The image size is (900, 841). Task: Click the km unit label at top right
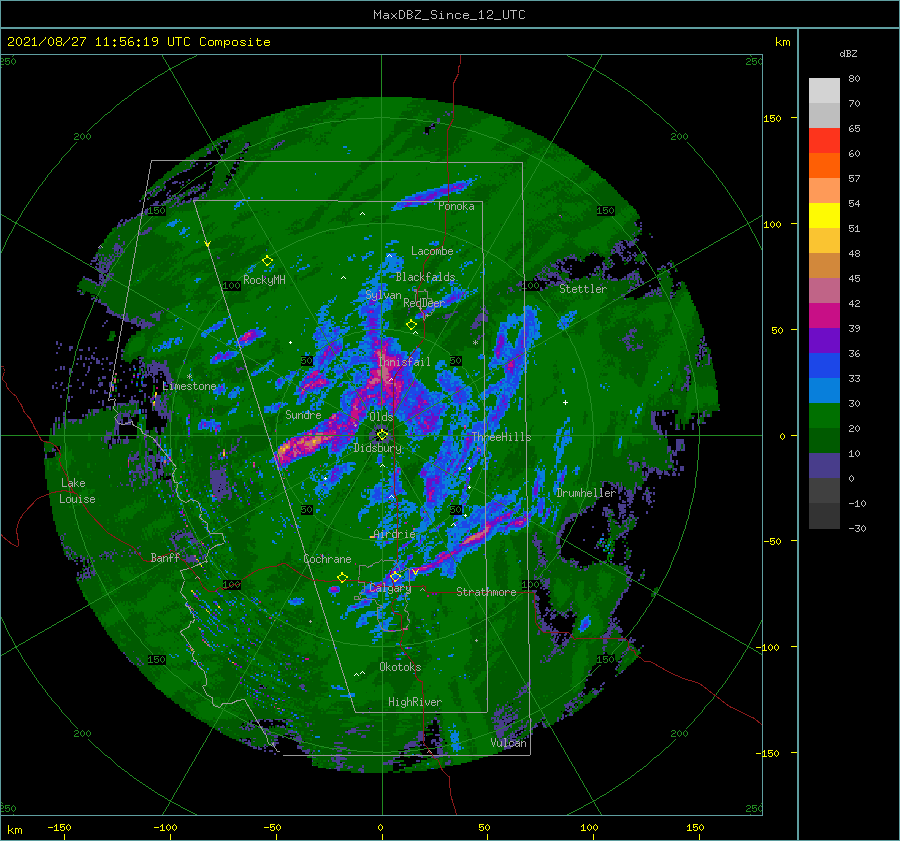[782, 42]
